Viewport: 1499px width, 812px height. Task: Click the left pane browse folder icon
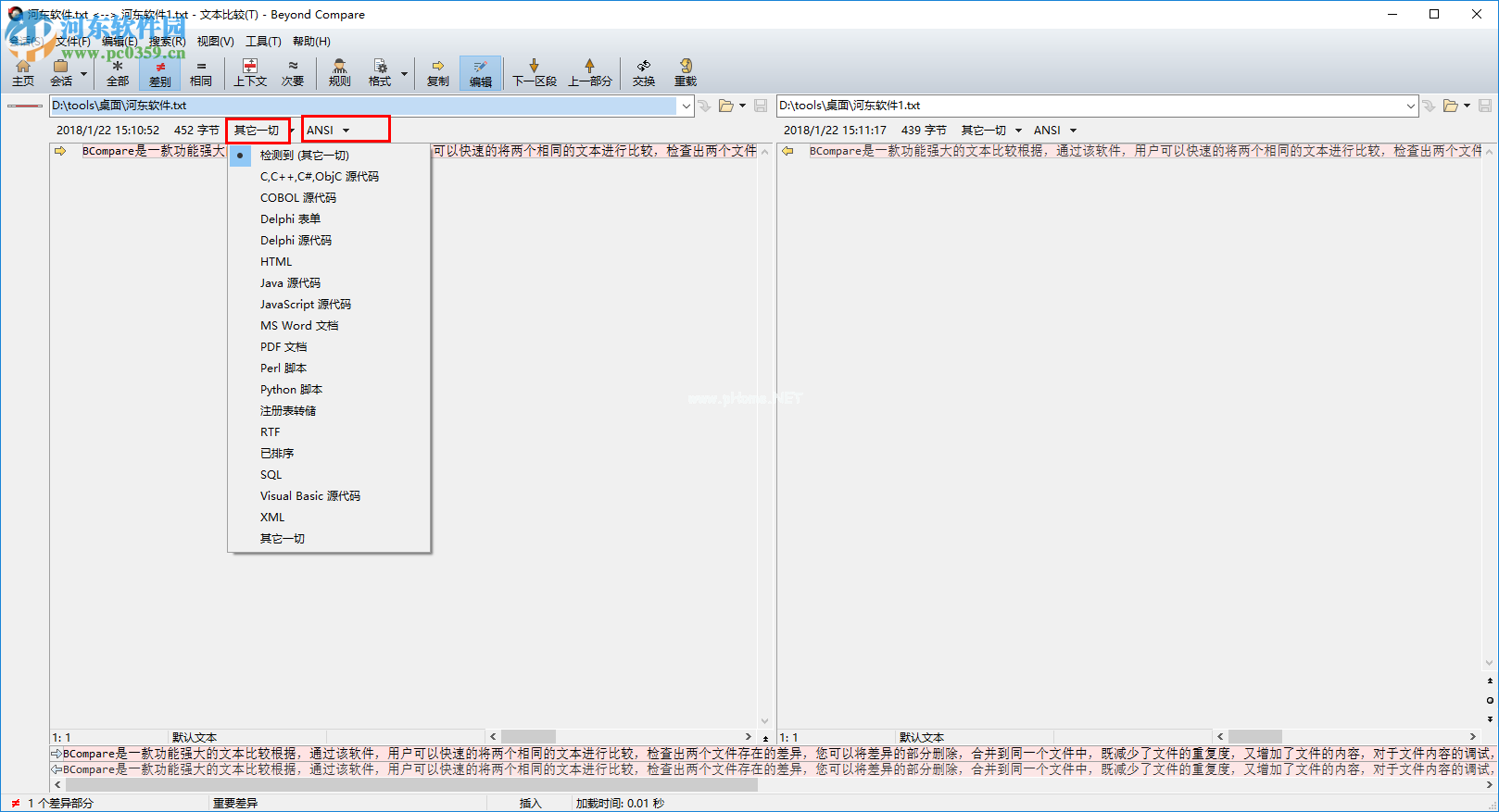coord(726,106)
